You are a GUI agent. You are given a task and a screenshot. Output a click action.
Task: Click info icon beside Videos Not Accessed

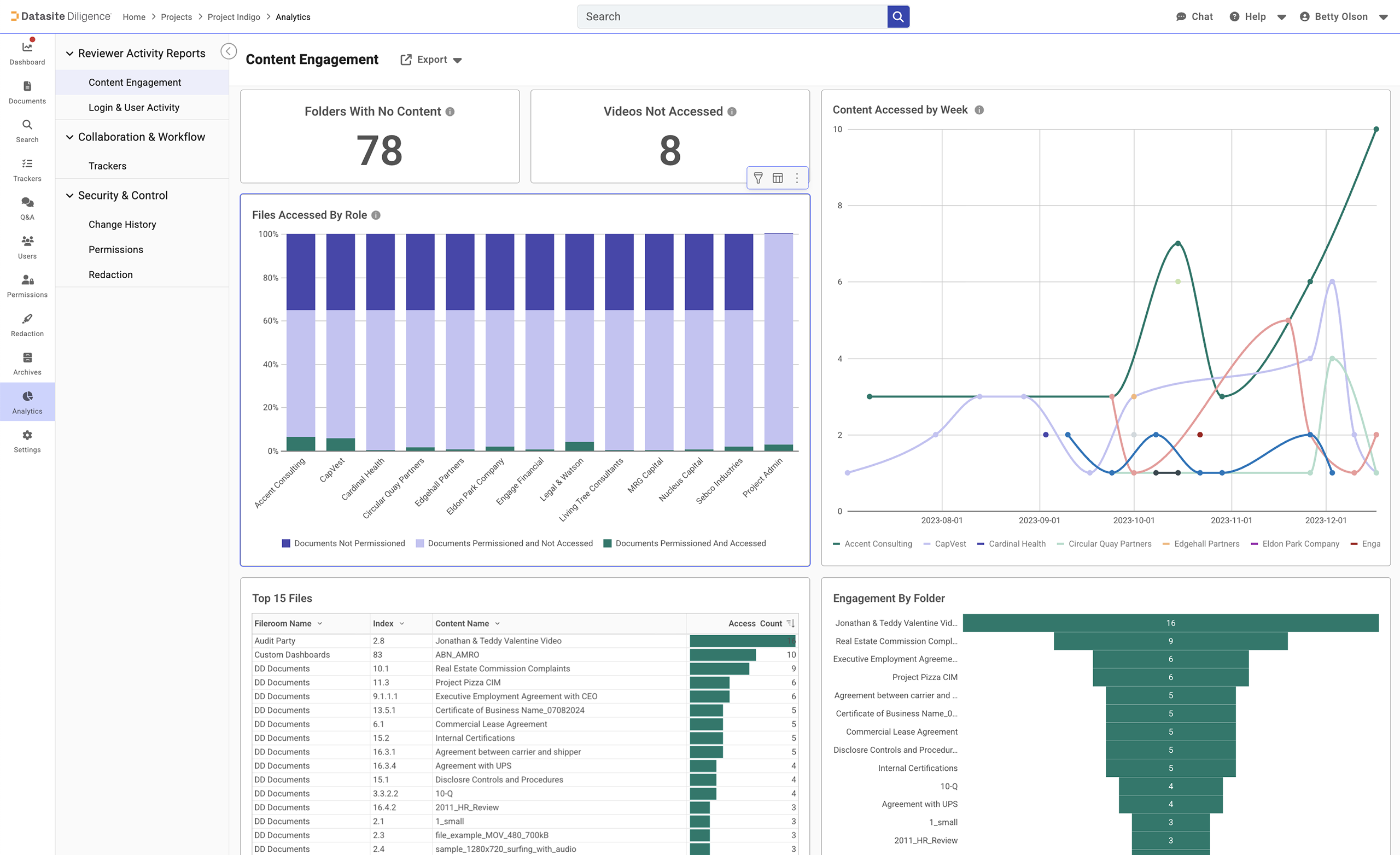point(732,112)
